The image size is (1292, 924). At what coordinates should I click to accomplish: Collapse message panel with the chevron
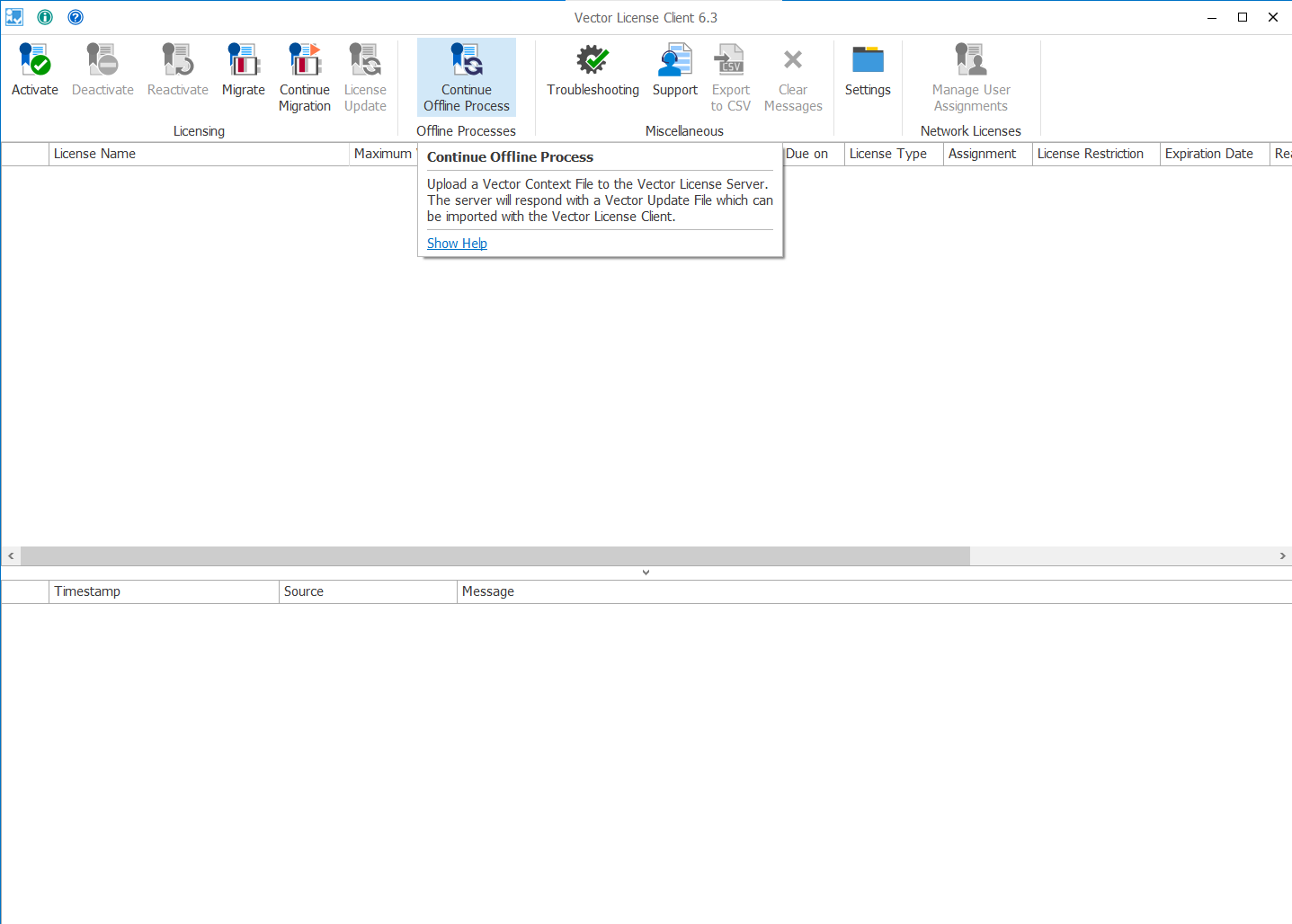tap(646, 573)
